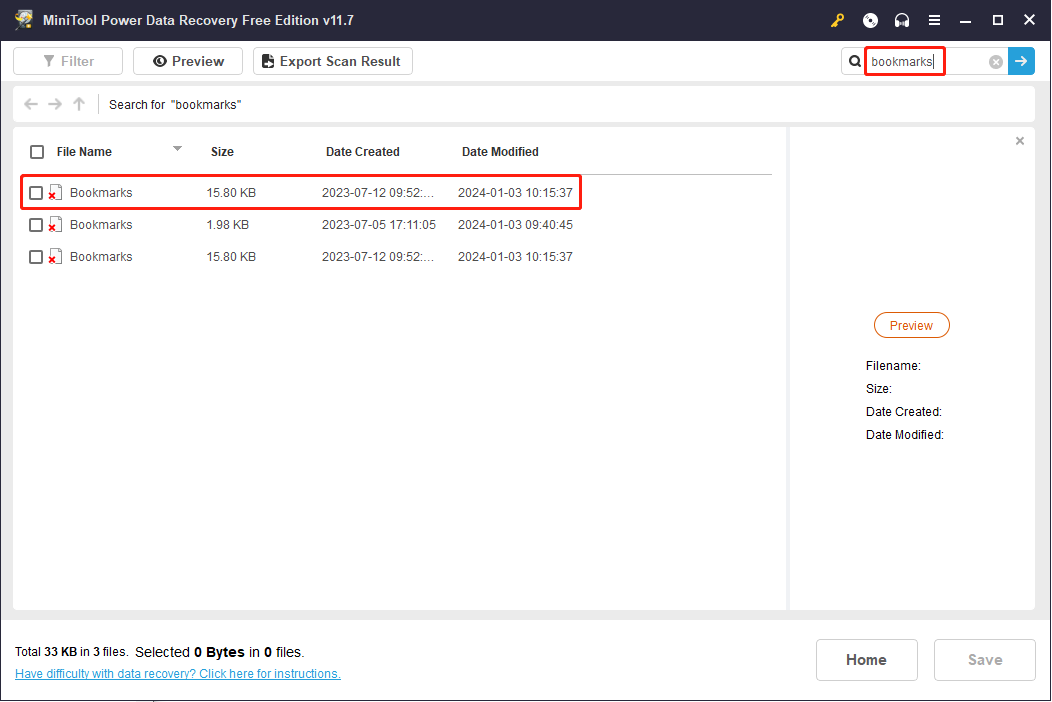Click the MiniTool app logo icon
This screenshot has height=702, width=1052.
coord(24,20)
